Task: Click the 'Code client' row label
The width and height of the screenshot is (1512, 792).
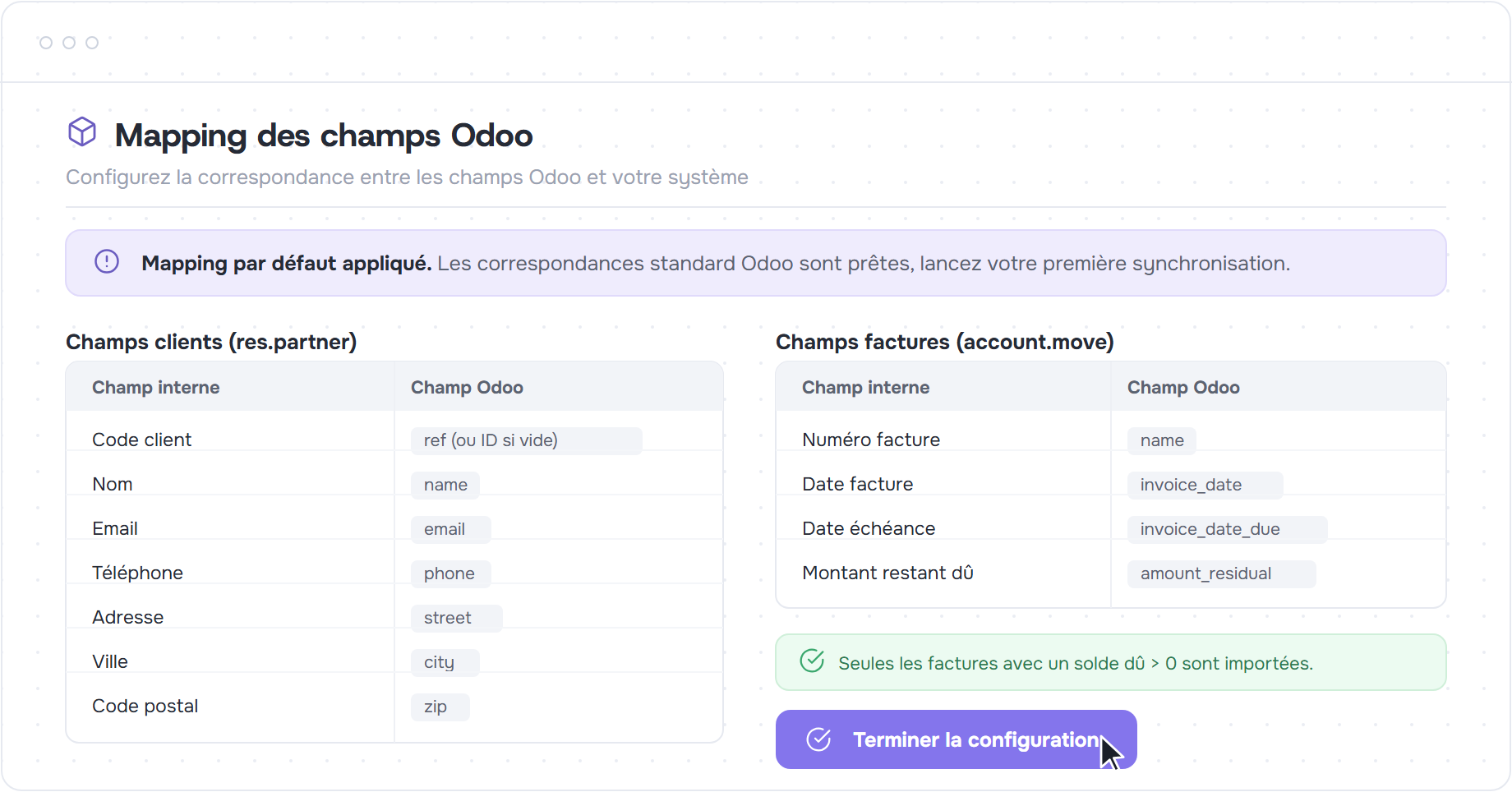Action: [141, 440]
